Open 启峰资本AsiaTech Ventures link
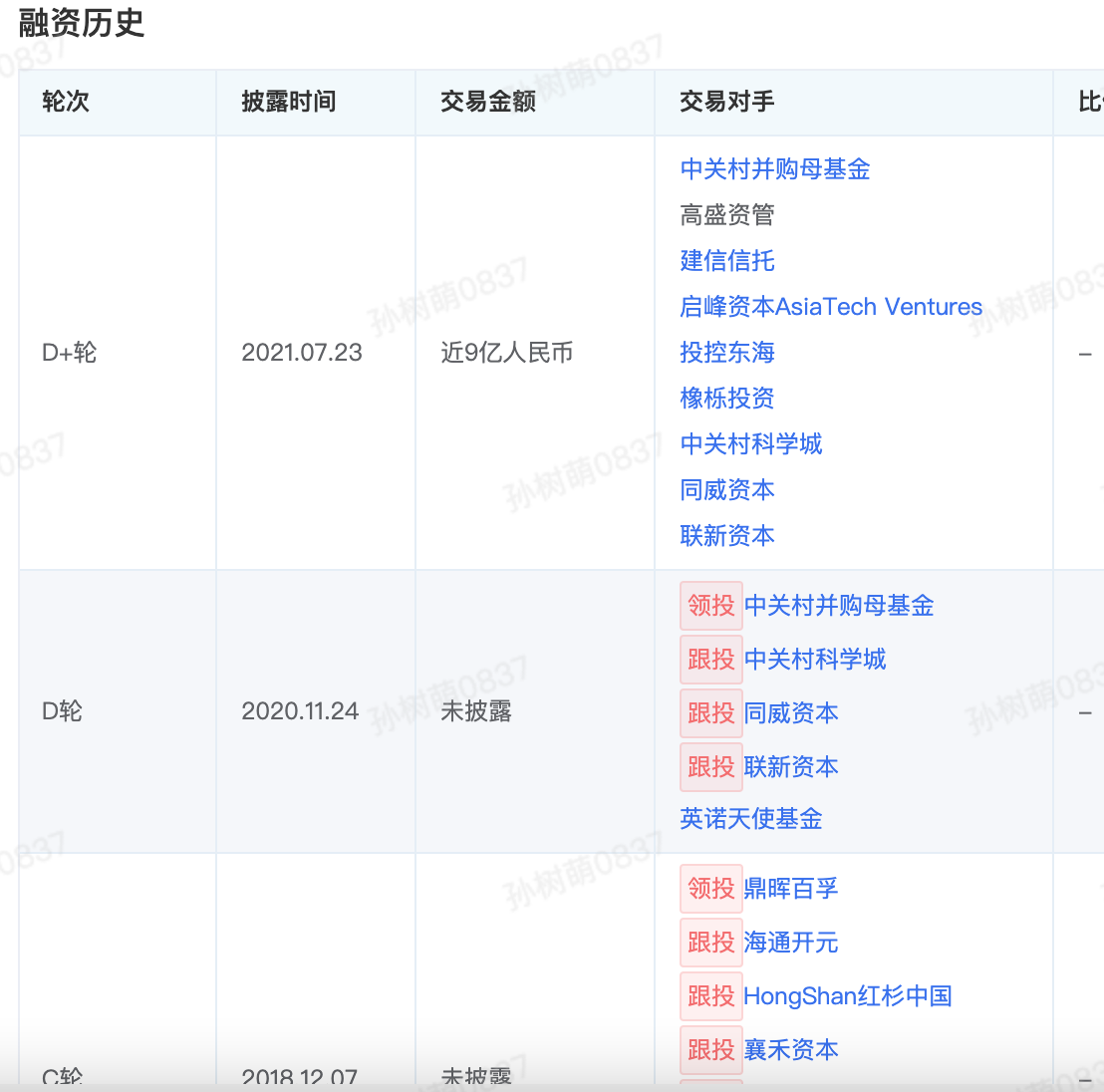Image resolution: width=1104 pixels, height=1092 pixels. pos(830,306)
